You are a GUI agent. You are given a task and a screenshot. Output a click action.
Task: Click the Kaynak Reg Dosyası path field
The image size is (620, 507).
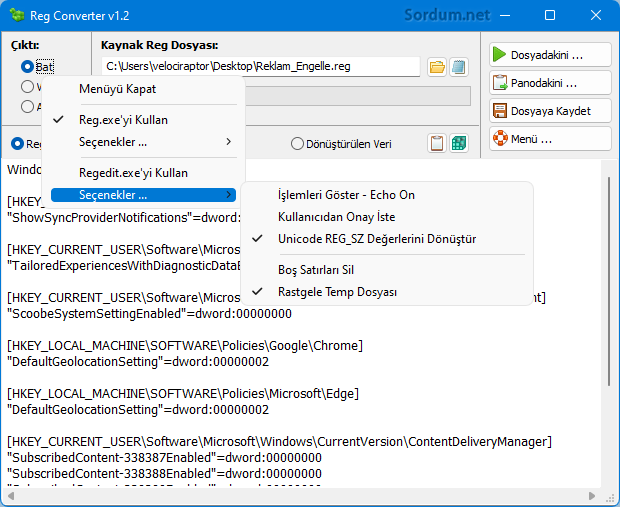tap(260, 67)
